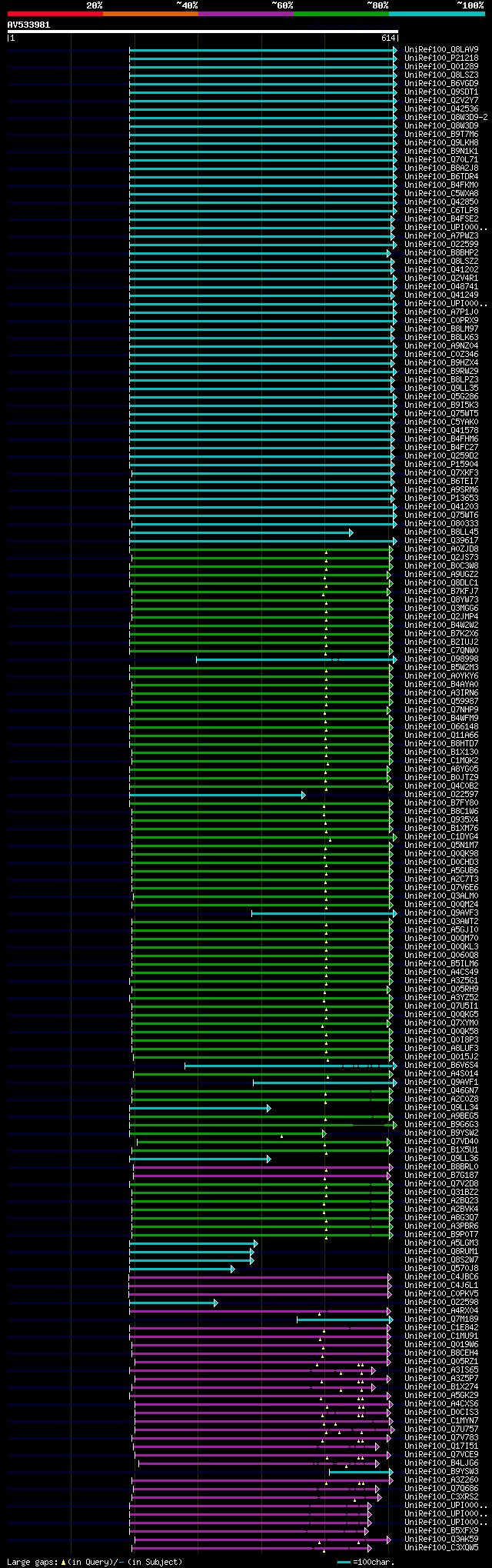Select label UniRef100_O48741
Screen dimensions: 492x1568
[441, 286]
